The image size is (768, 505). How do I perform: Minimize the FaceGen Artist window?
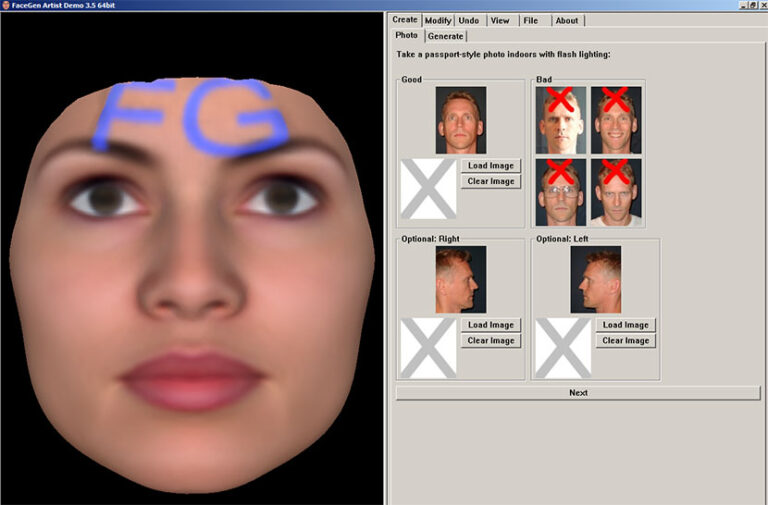[744, 5]
